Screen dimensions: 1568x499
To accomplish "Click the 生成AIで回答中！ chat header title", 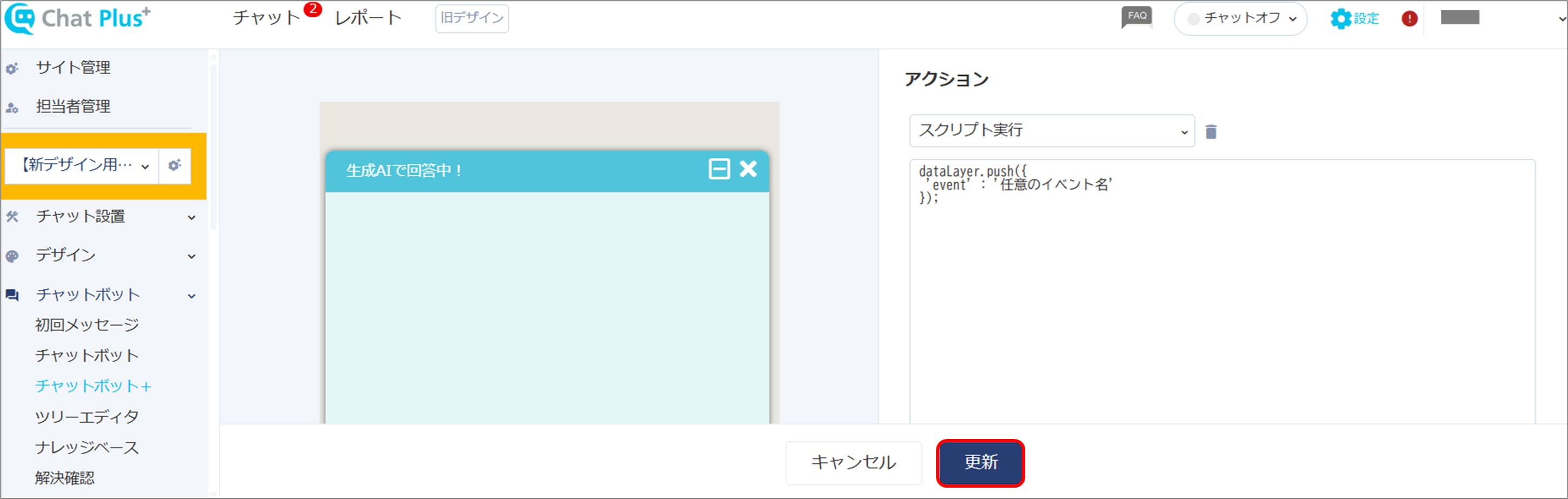I will 404,170.
